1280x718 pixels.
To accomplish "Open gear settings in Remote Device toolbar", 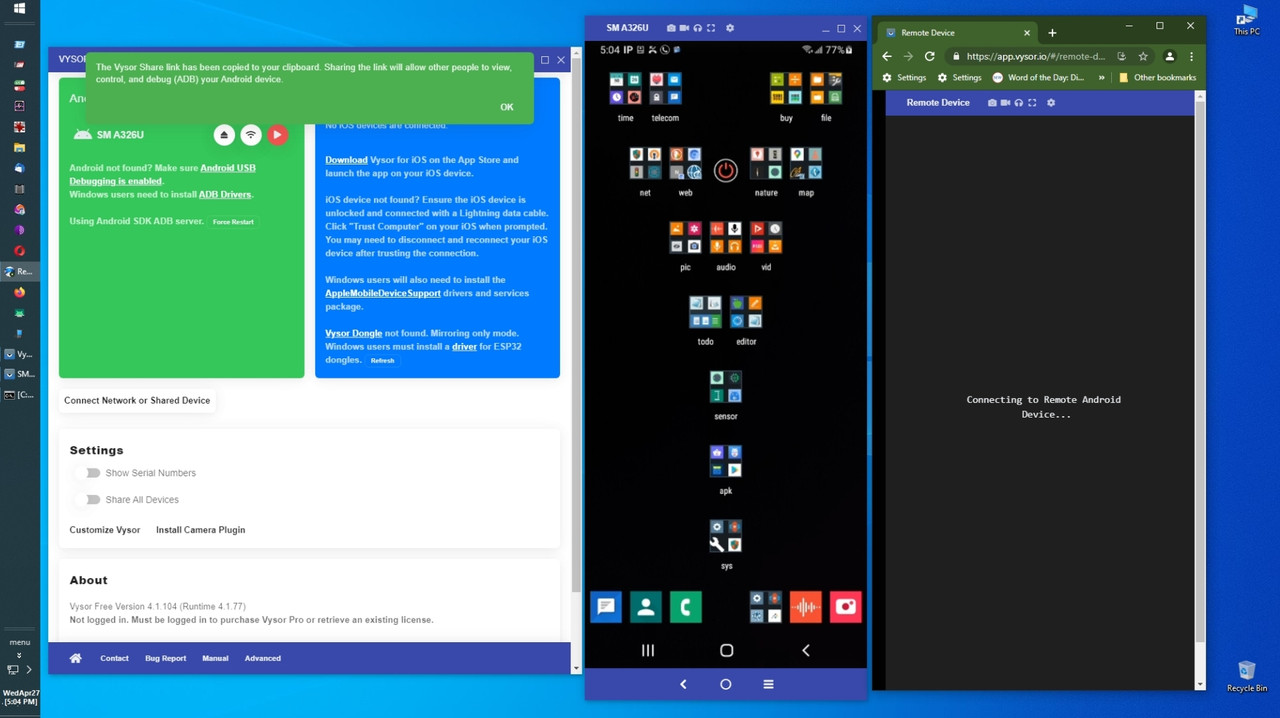I will (x=1051, y=102).
